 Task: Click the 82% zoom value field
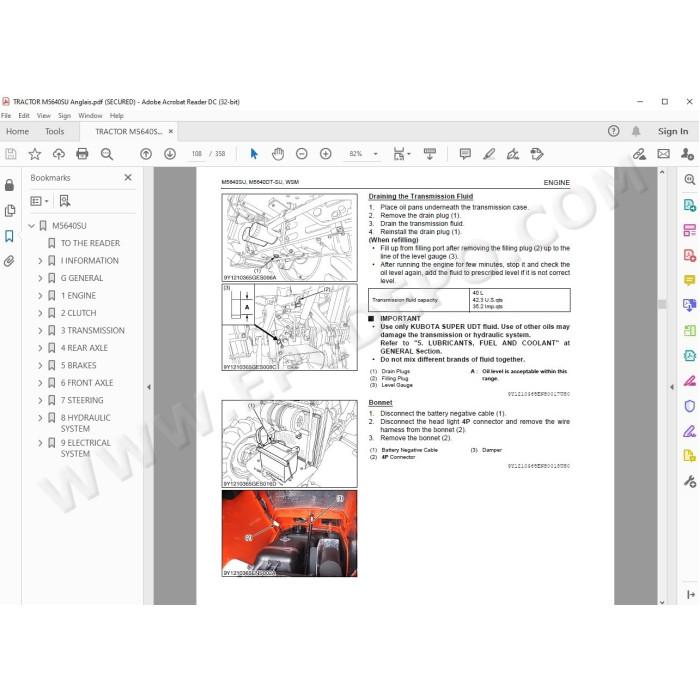[356, 154]
